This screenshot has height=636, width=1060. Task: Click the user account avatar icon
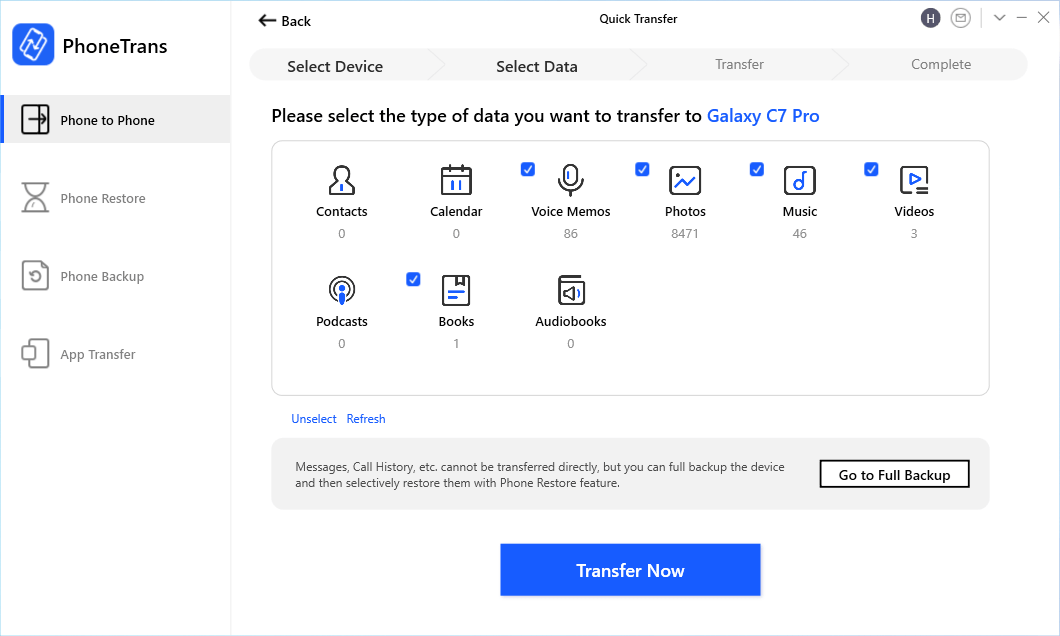pyautogui.click(x=931, y=18)
